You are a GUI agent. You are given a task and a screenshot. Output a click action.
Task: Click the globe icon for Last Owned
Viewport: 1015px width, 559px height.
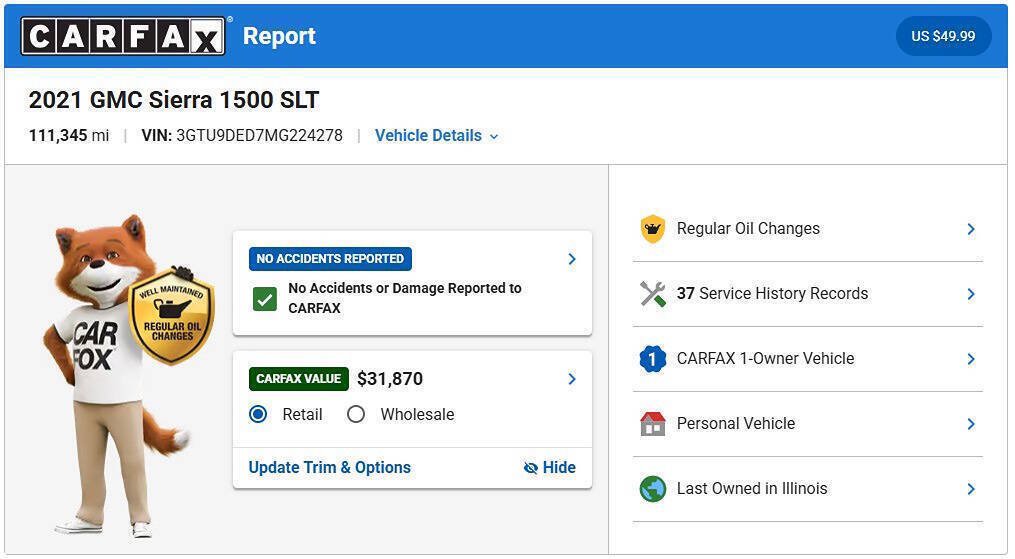652,488
